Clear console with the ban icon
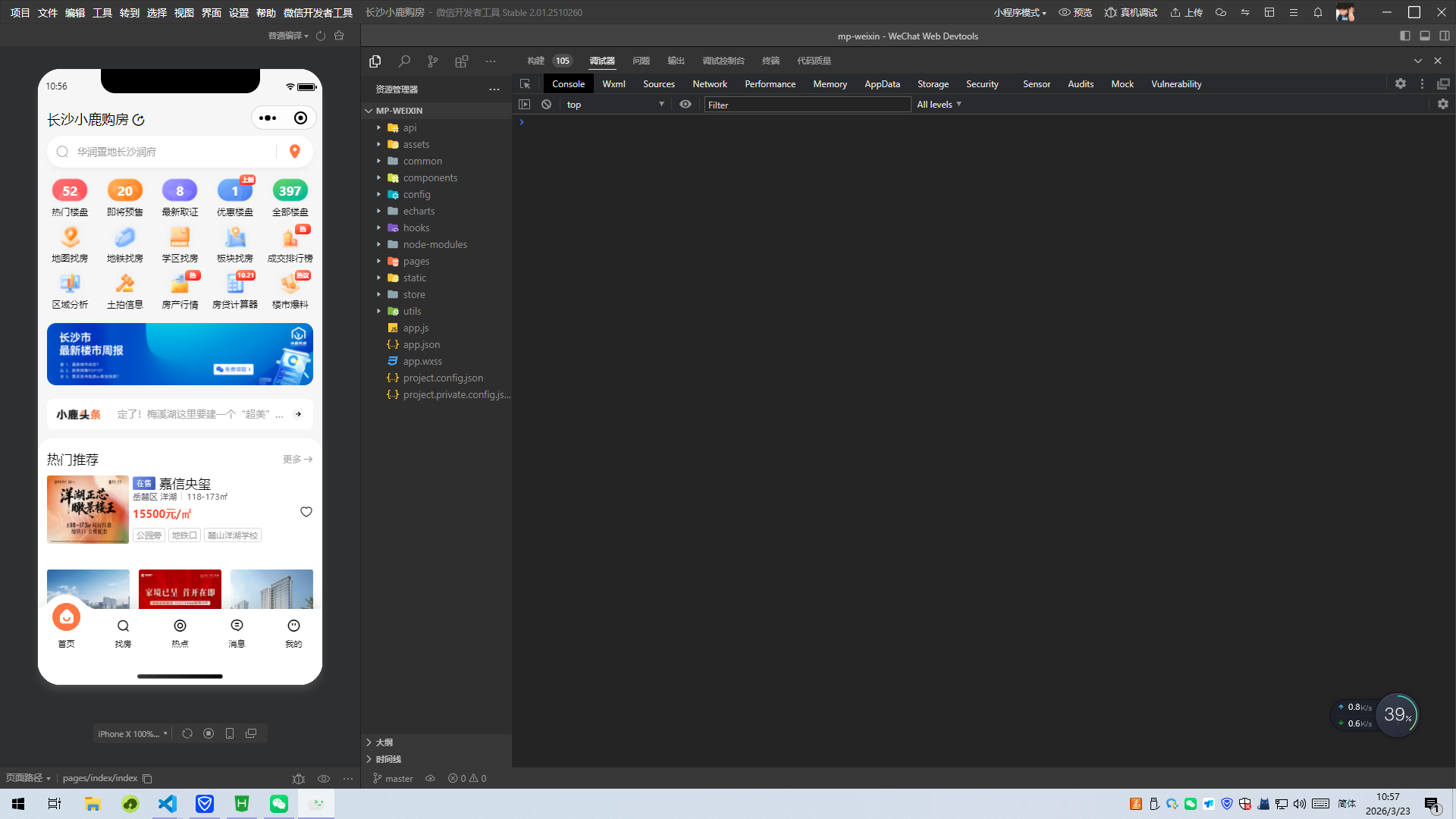The image size is (1456, 819). (x=546, y=105)
